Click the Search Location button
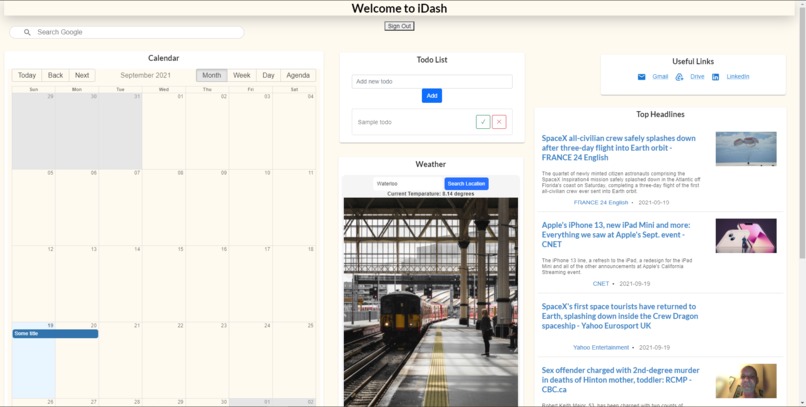806x407 pixels. (x=466, y=184)
